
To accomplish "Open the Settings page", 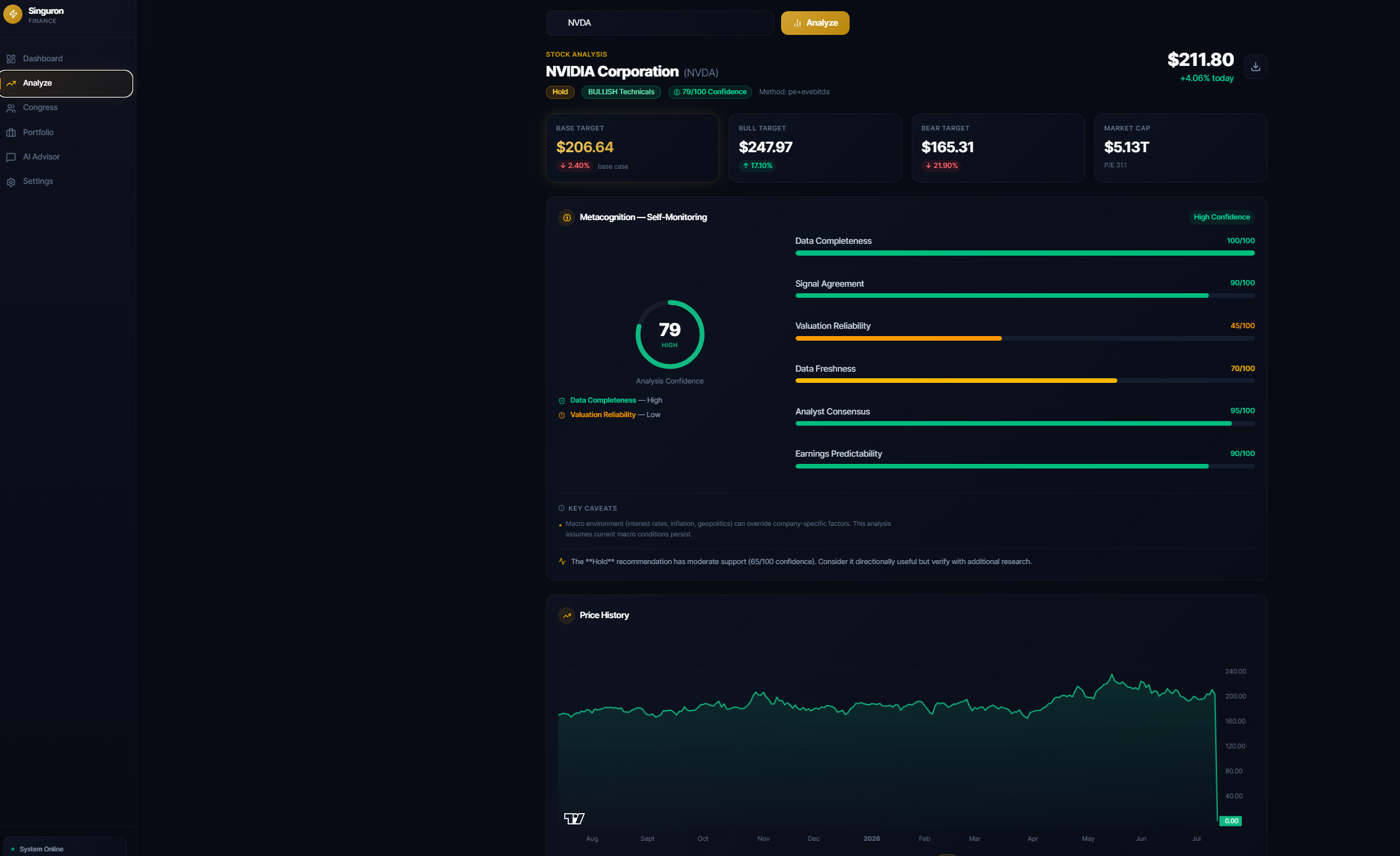I will pos(67,181).
